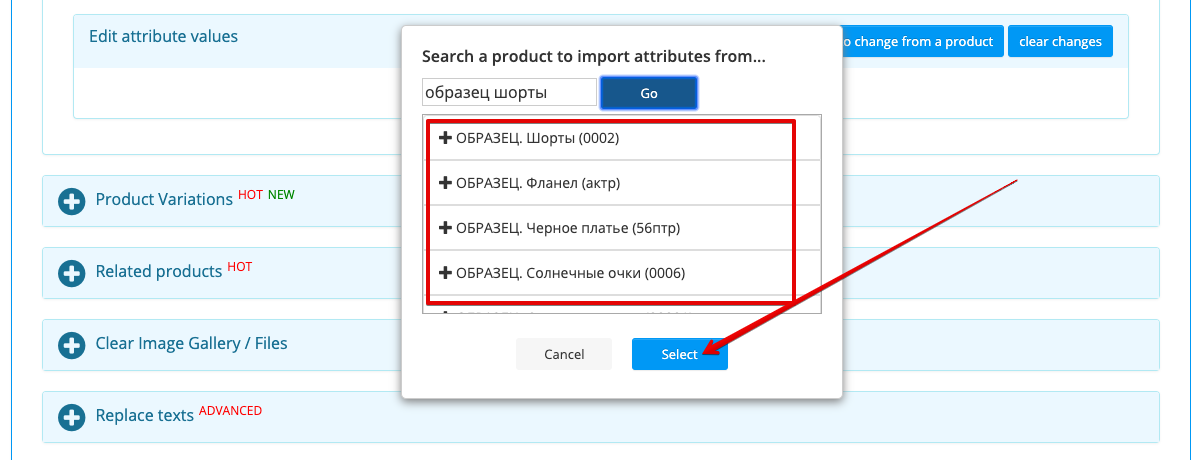This screenshot has width=1191, height=460.
Task: Expand the Replace texts plus icon
Action: coord(71,417)
